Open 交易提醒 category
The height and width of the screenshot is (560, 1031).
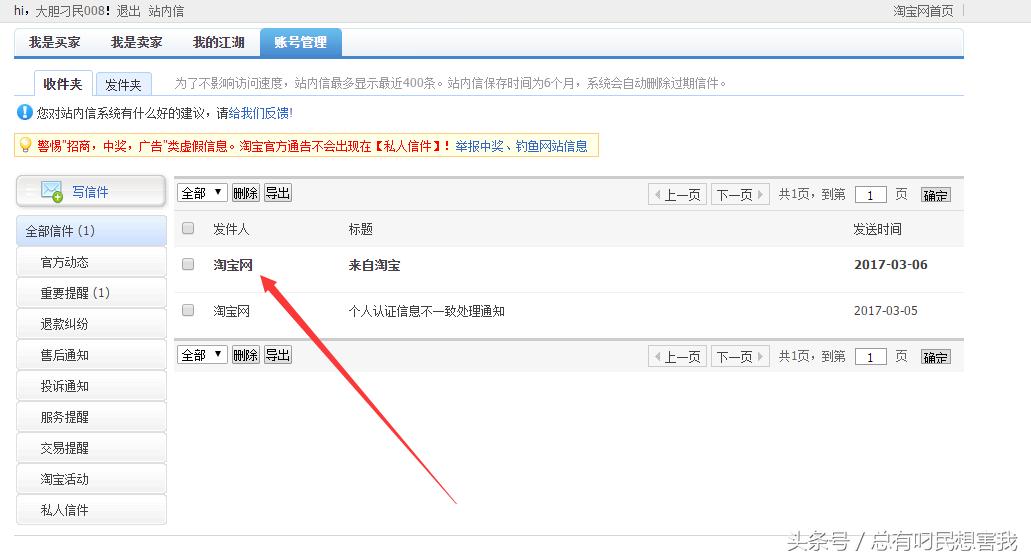point(91,448)
